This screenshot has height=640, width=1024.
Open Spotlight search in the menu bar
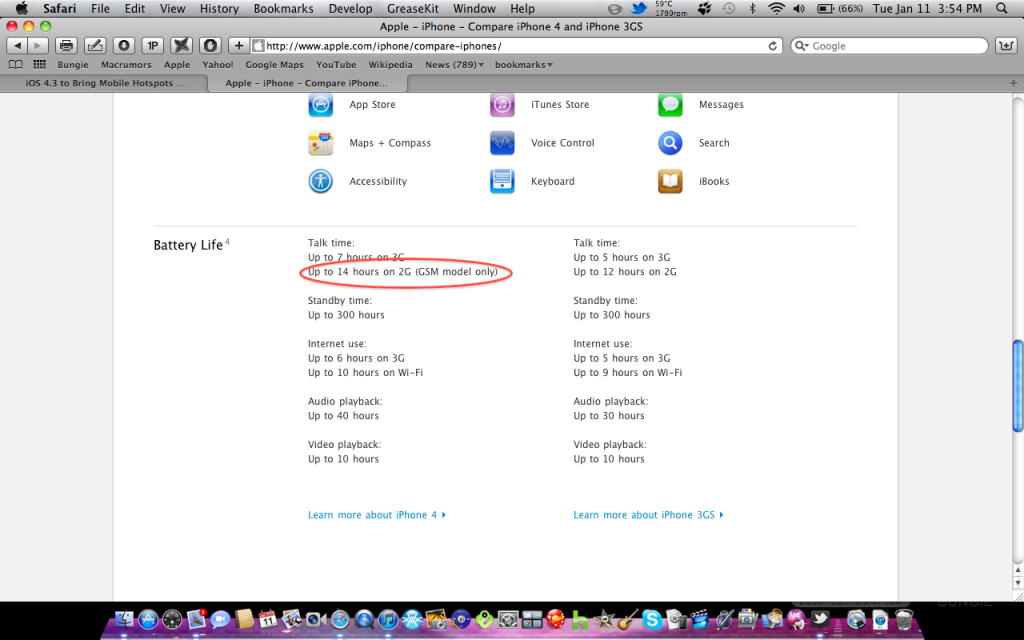[1002, 8]
